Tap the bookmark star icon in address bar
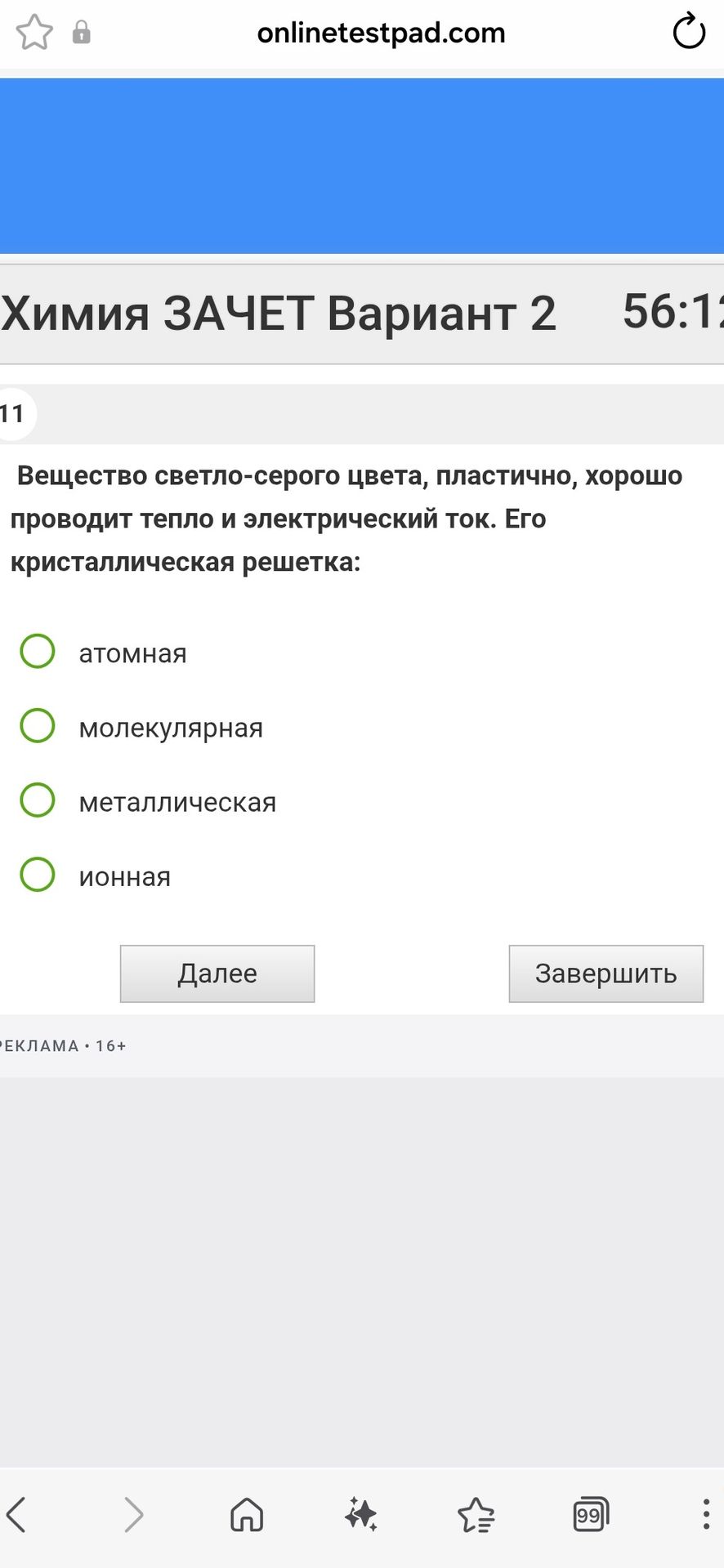 click(34, 33)
